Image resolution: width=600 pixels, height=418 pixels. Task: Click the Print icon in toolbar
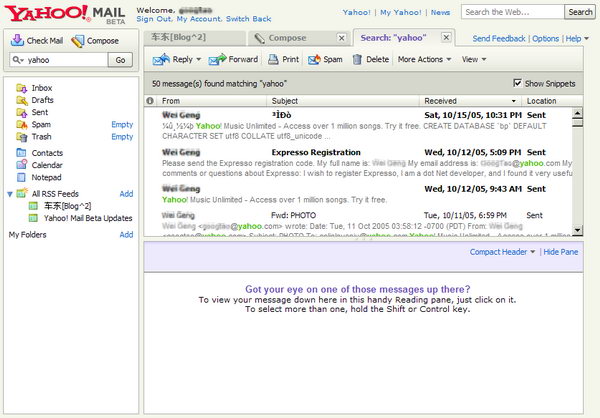pyautogui.click(x=272, y=59)
